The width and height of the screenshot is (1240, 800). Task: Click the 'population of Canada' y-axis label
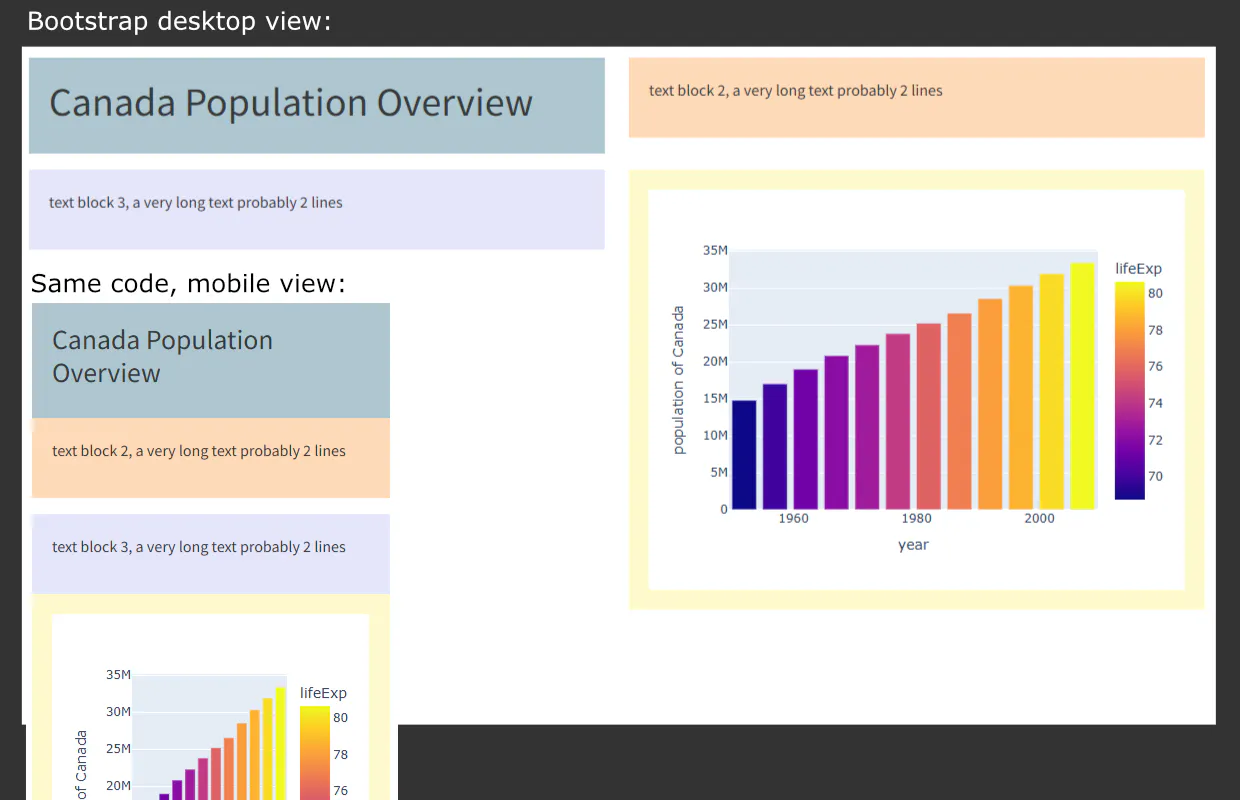pyautogui.click(x=679, y=384)
